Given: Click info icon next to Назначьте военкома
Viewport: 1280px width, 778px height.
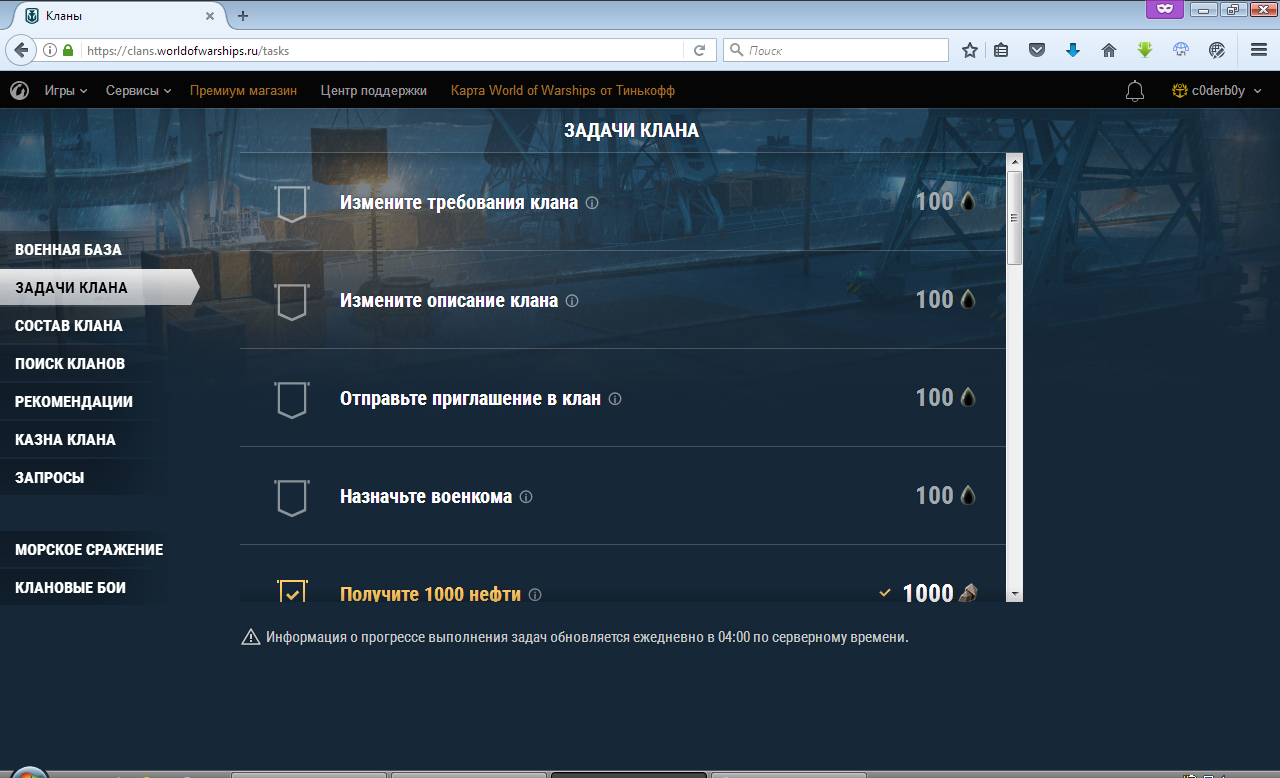Looking at the screenshot, I should tap(526, 497).
